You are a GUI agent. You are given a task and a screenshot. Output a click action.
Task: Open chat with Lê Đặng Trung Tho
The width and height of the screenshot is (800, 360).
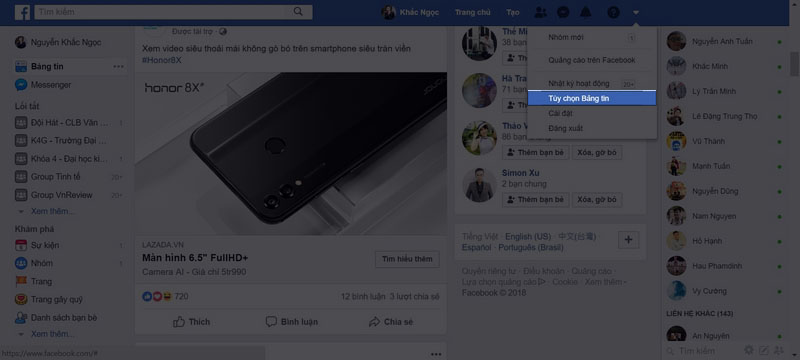coord(724,116)
